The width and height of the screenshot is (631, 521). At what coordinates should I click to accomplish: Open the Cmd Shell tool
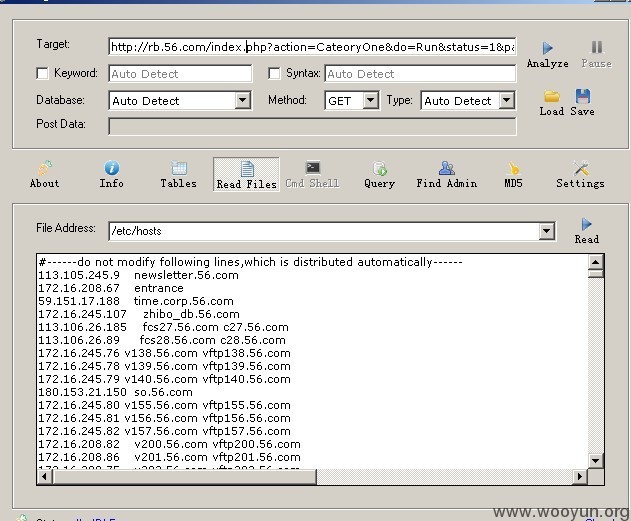coord(312,174)
